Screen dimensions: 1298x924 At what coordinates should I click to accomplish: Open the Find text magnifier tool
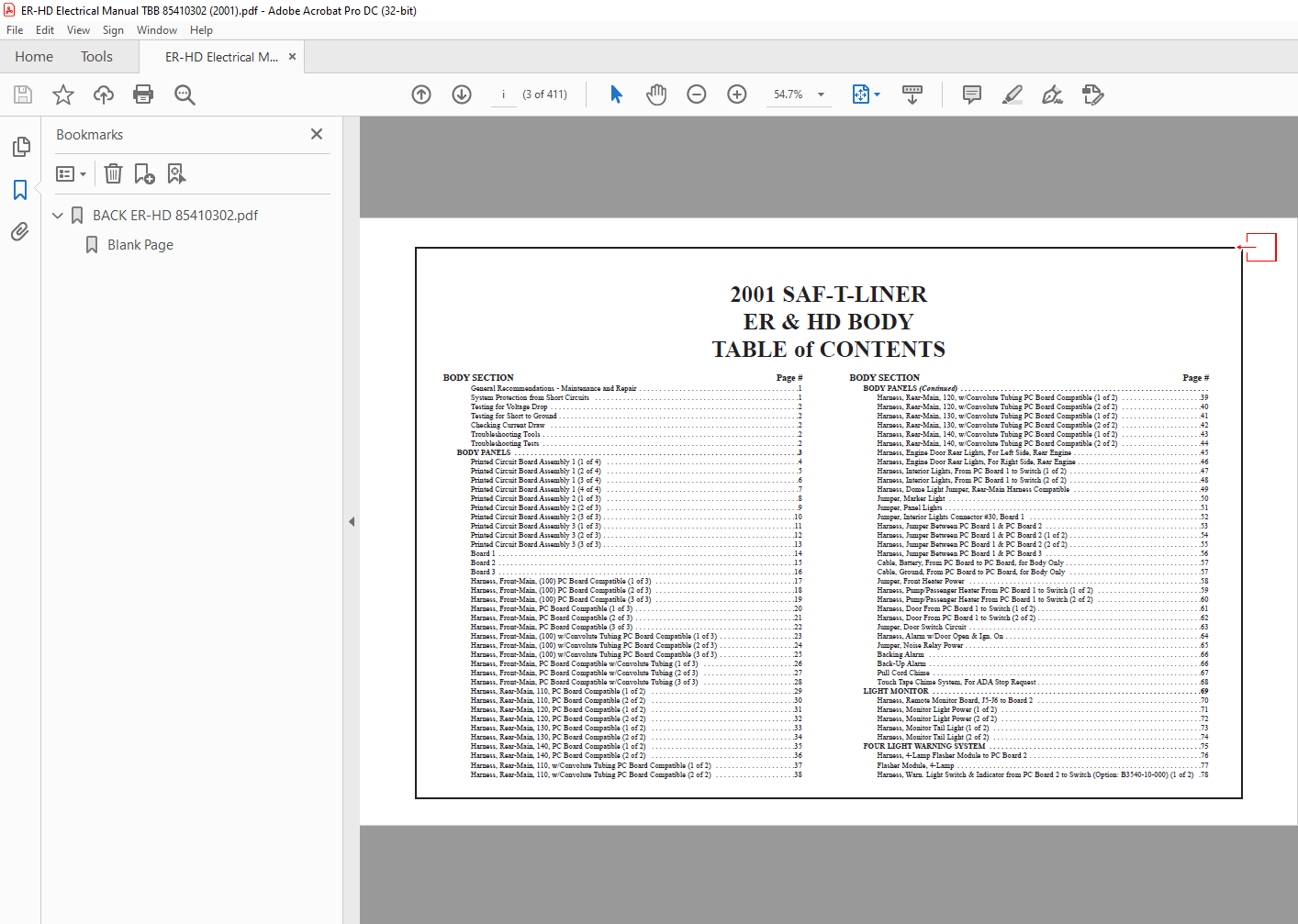(x=185, y=95)
